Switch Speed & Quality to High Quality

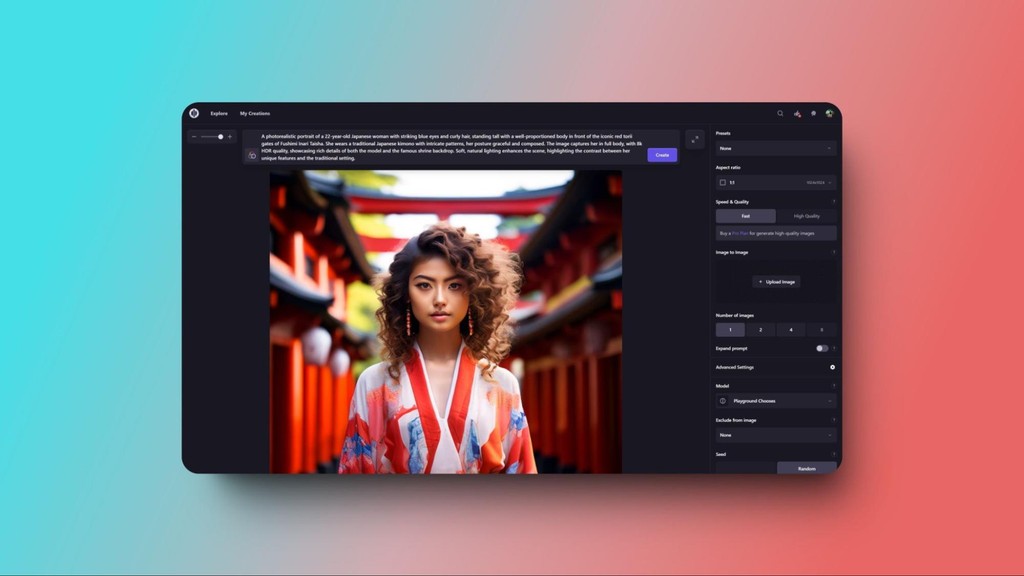[806, 215]
